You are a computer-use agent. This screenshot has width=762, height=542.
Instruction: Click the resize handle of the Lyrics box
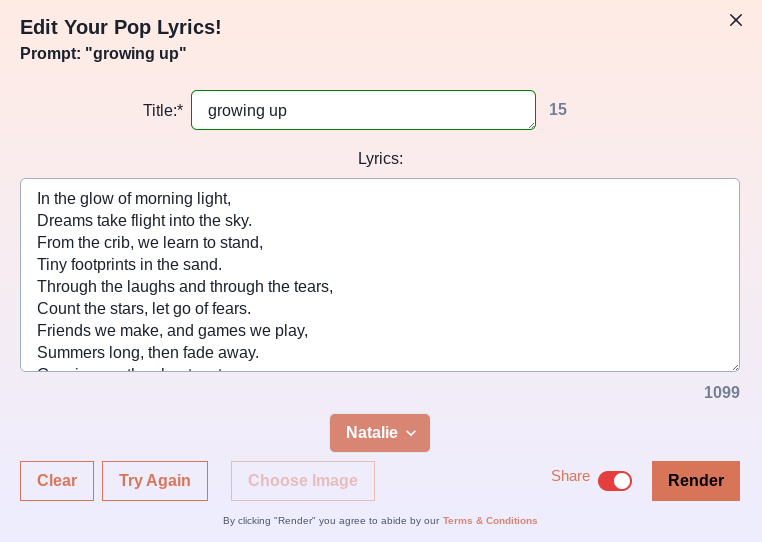pos(735,367)
